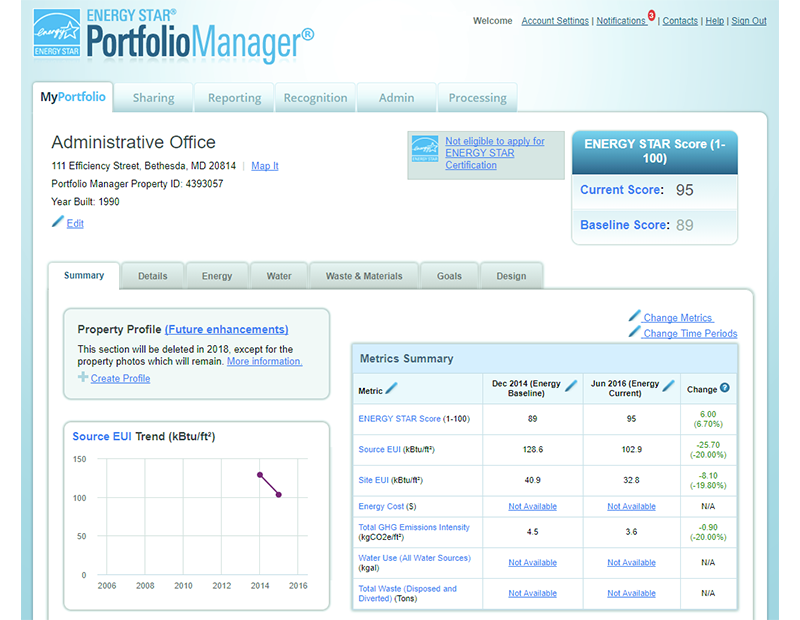The width and height of the screenshot is (800, 620).
Task: Click the 2014 data point on EUI chart
Action: click(260, 475)
